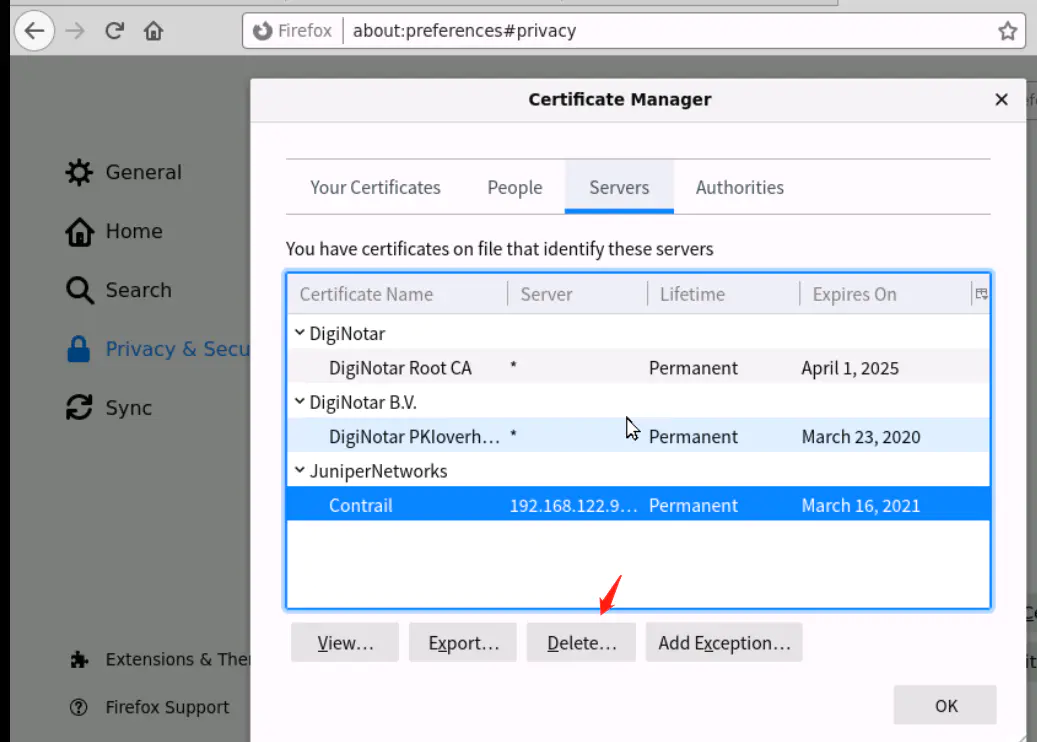
Task: Select Privacy & Security lock icon
Action: (78, 349)
